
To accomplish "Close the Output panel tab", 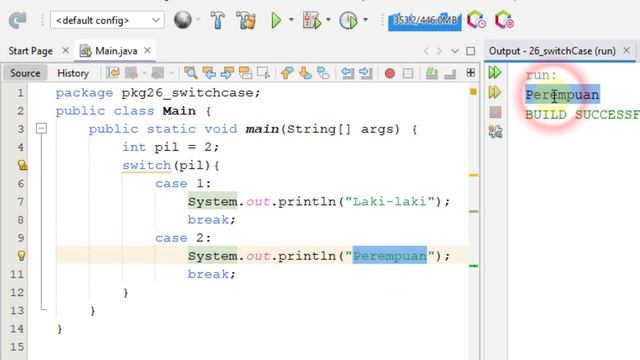I will (627, 50).
